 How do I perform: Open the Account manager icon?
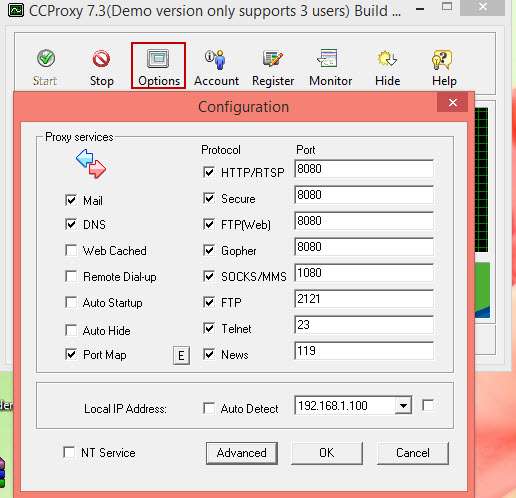tap(216, 67)
